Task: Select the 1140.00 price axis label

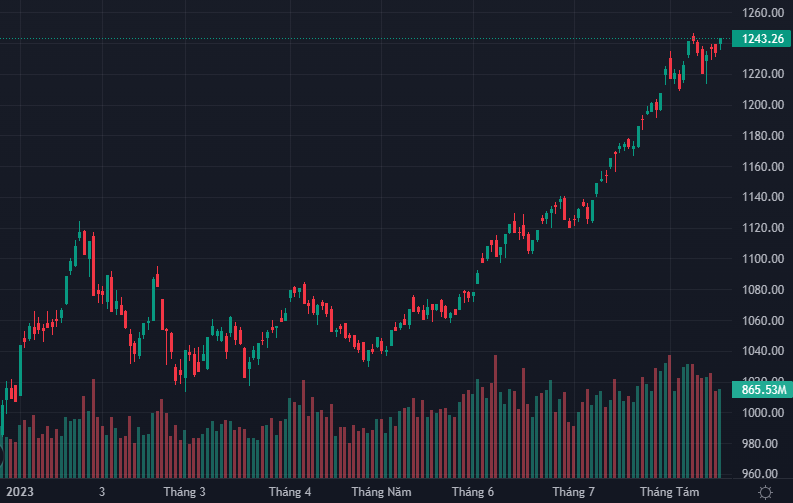Action: [763, 197]
